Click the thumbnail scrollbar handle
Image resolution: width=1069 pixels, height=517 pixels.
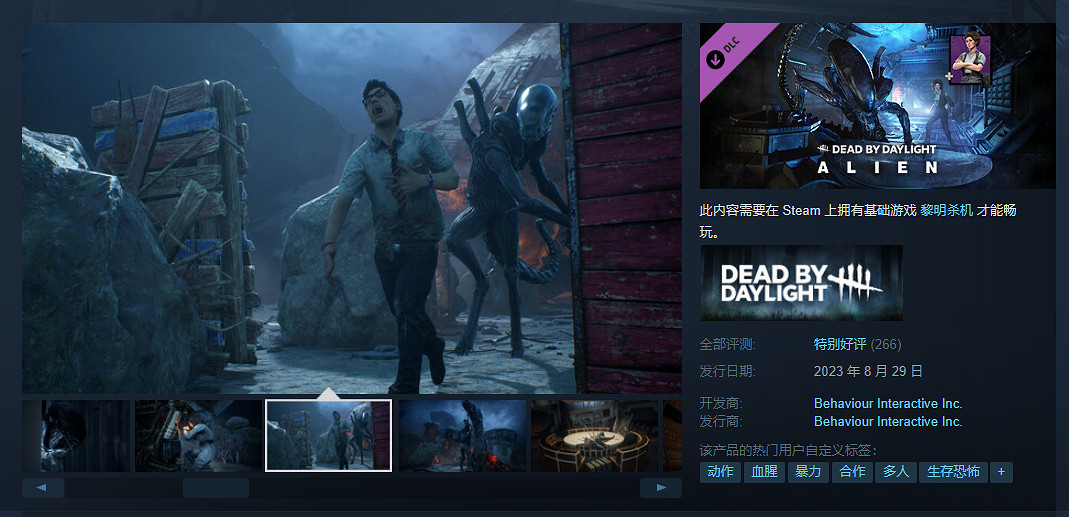215,488
